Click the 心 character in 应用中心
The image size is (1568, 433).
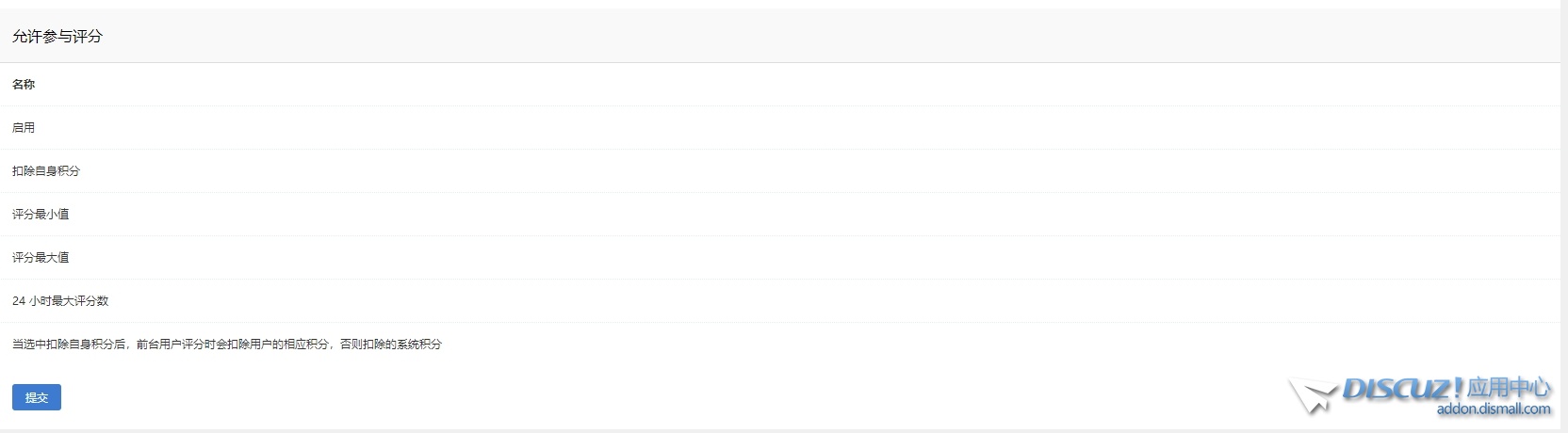1541,388
